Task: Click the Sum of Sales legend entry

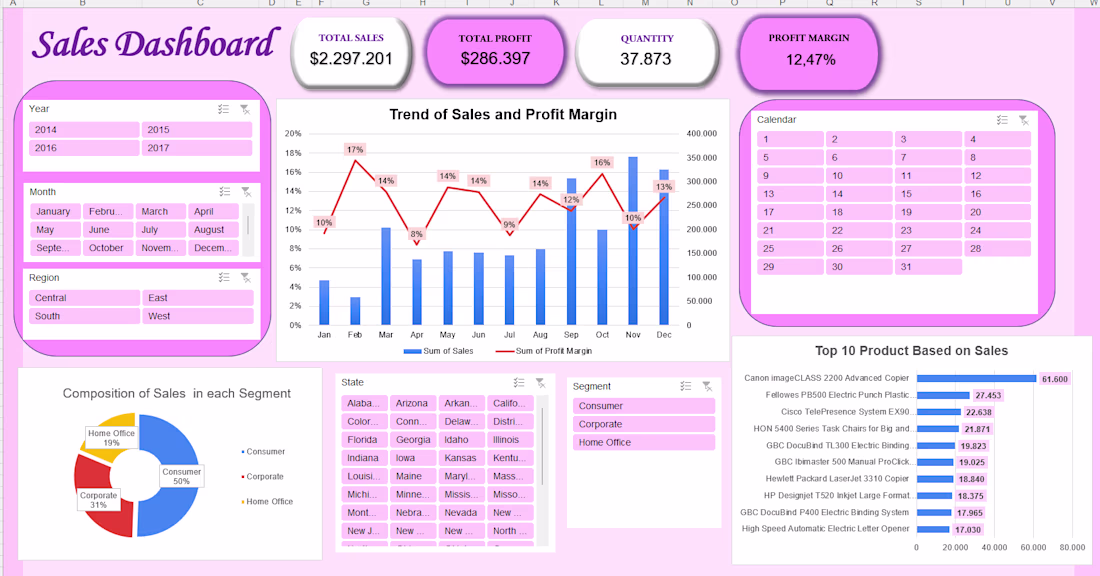Action: pos(438,351)
